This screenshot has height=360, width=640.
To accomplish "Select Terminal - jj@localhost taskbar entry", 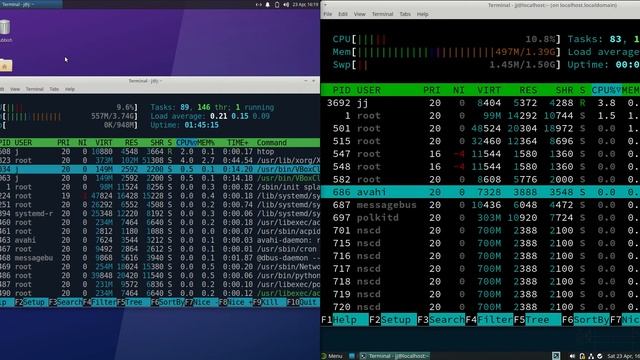I will 394,356.
